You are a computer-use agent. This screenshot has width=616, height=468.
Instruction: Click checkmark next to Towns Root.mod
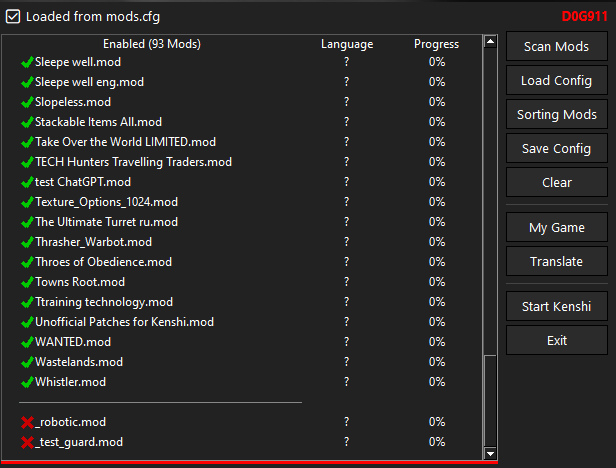point(27,282)
